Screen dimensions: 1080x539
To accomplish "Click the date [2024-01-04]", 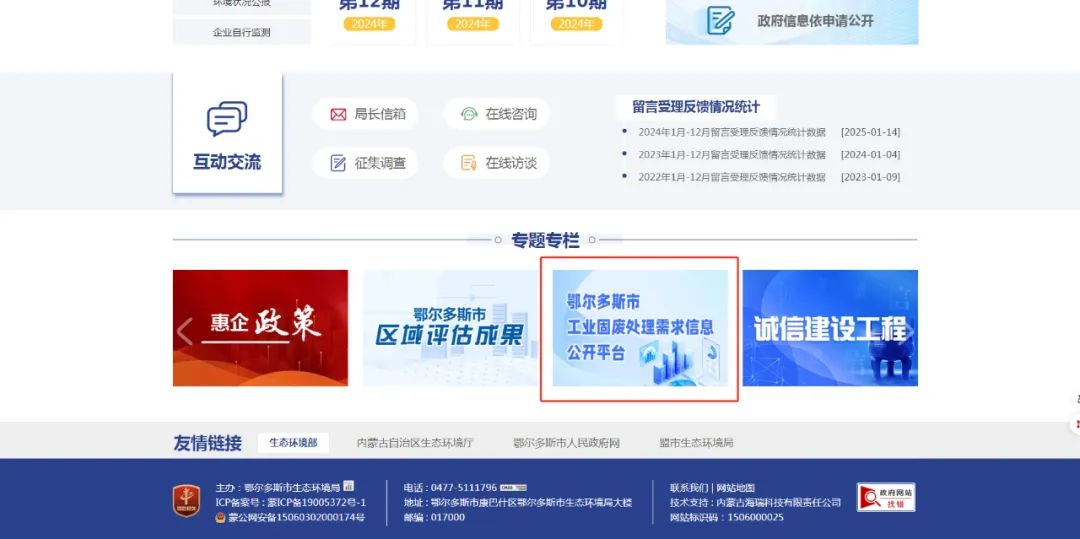I will click(x=870, y=155).
